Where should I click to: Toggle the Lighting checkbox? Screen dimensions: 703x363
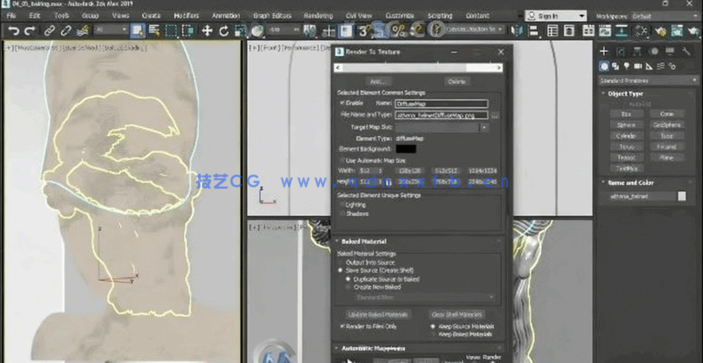(343, 205)
